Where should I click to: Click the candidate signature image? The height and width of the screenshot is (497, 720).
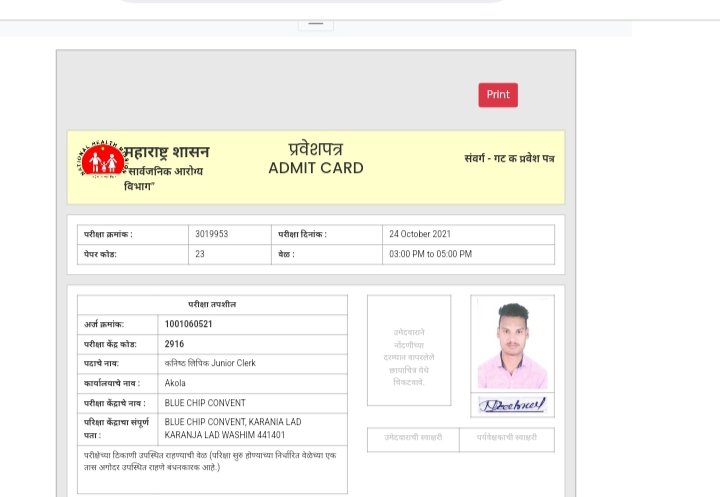coord(512,405)
